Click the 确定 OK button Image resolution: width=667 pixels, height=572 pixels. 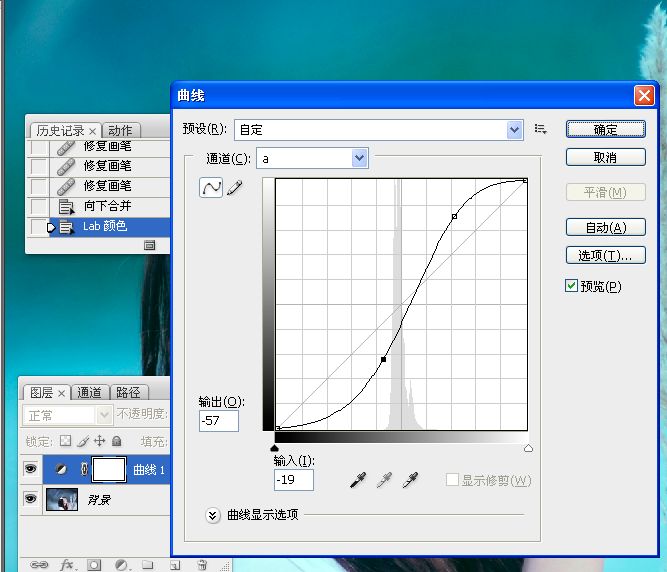(x=605, y=129)
